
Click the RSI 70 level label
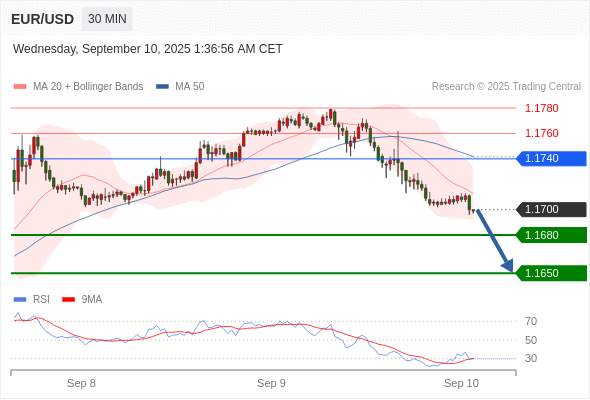pos(531,321)
